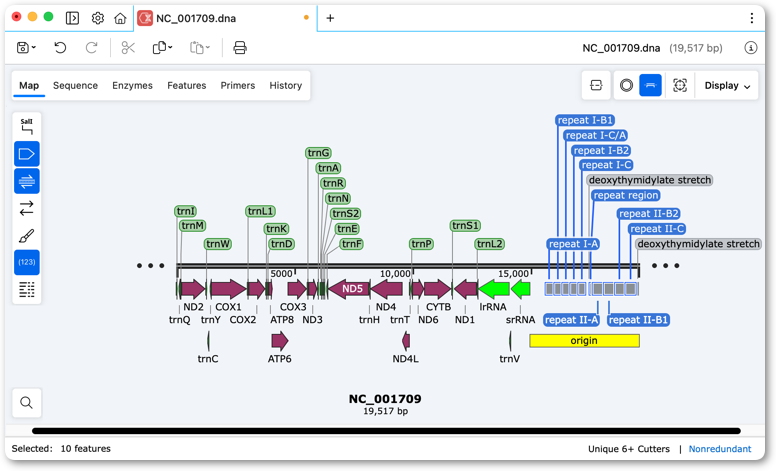The height and width of the screenshot is (471, 776).
Task: Click the COX1 feature label
Action: pos(228,307)
